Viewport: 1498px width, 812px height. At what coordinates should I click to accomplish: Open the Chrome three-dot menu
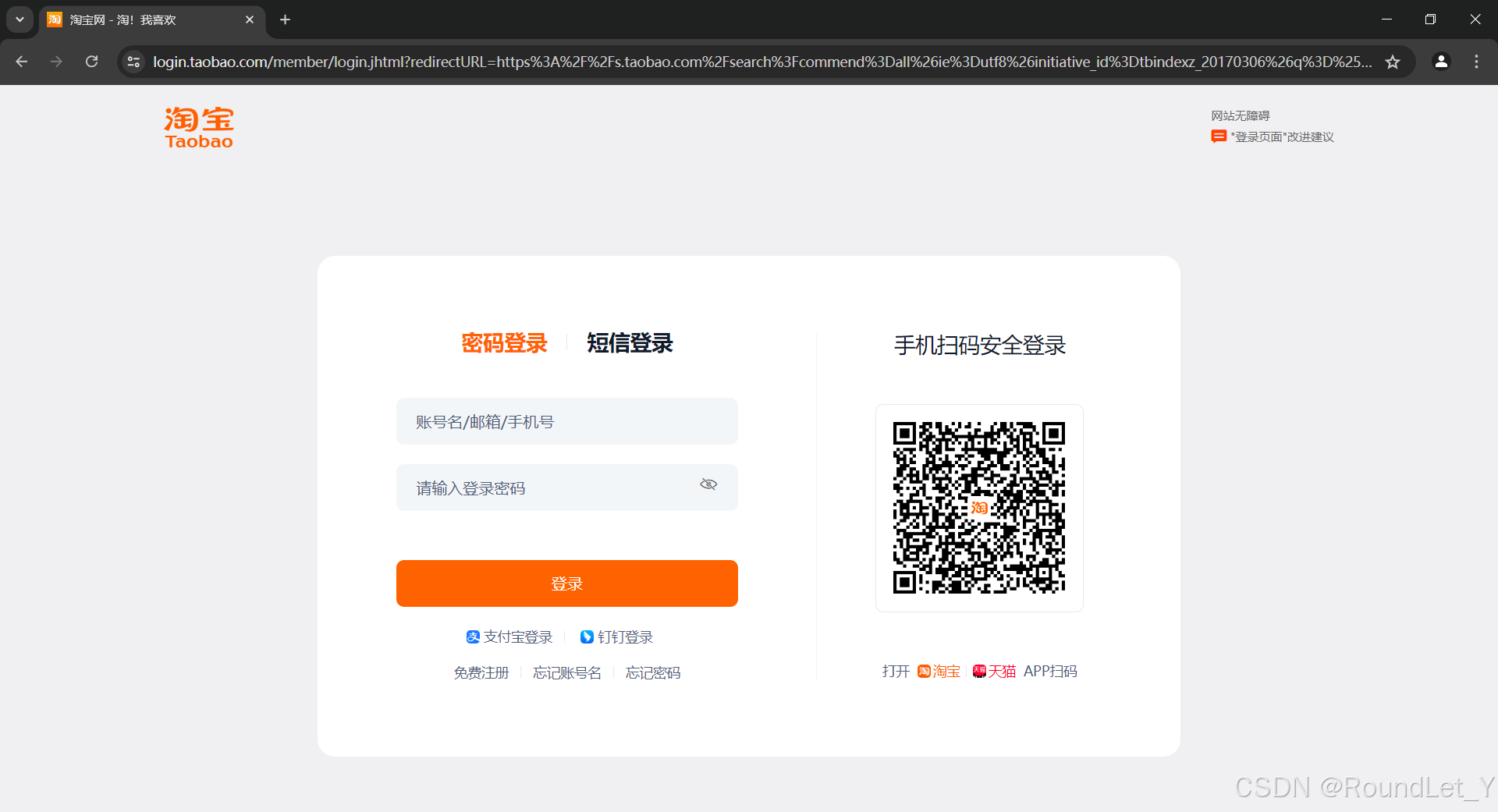(x=1476, y=62)
